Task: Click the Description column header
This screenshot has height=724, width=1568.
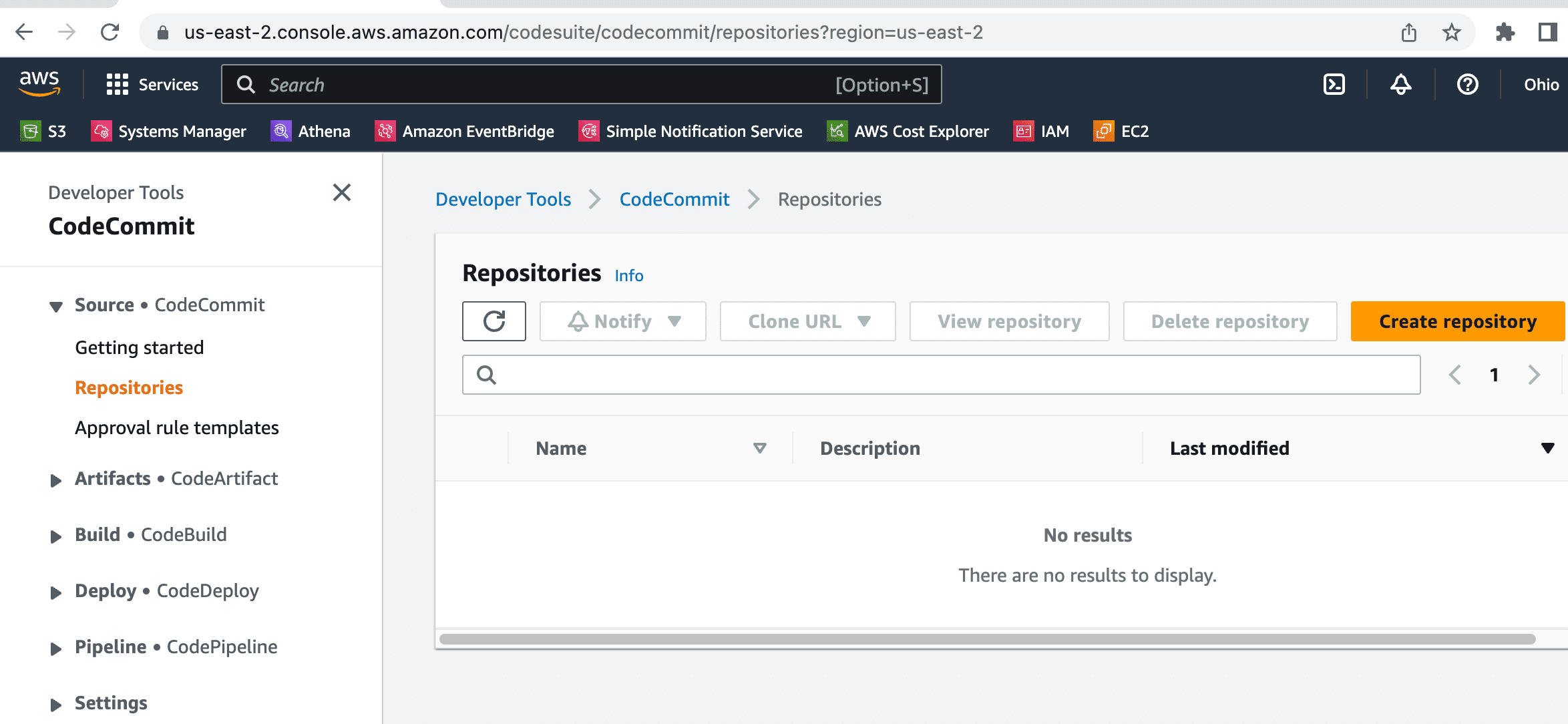Action: point(869,448)
